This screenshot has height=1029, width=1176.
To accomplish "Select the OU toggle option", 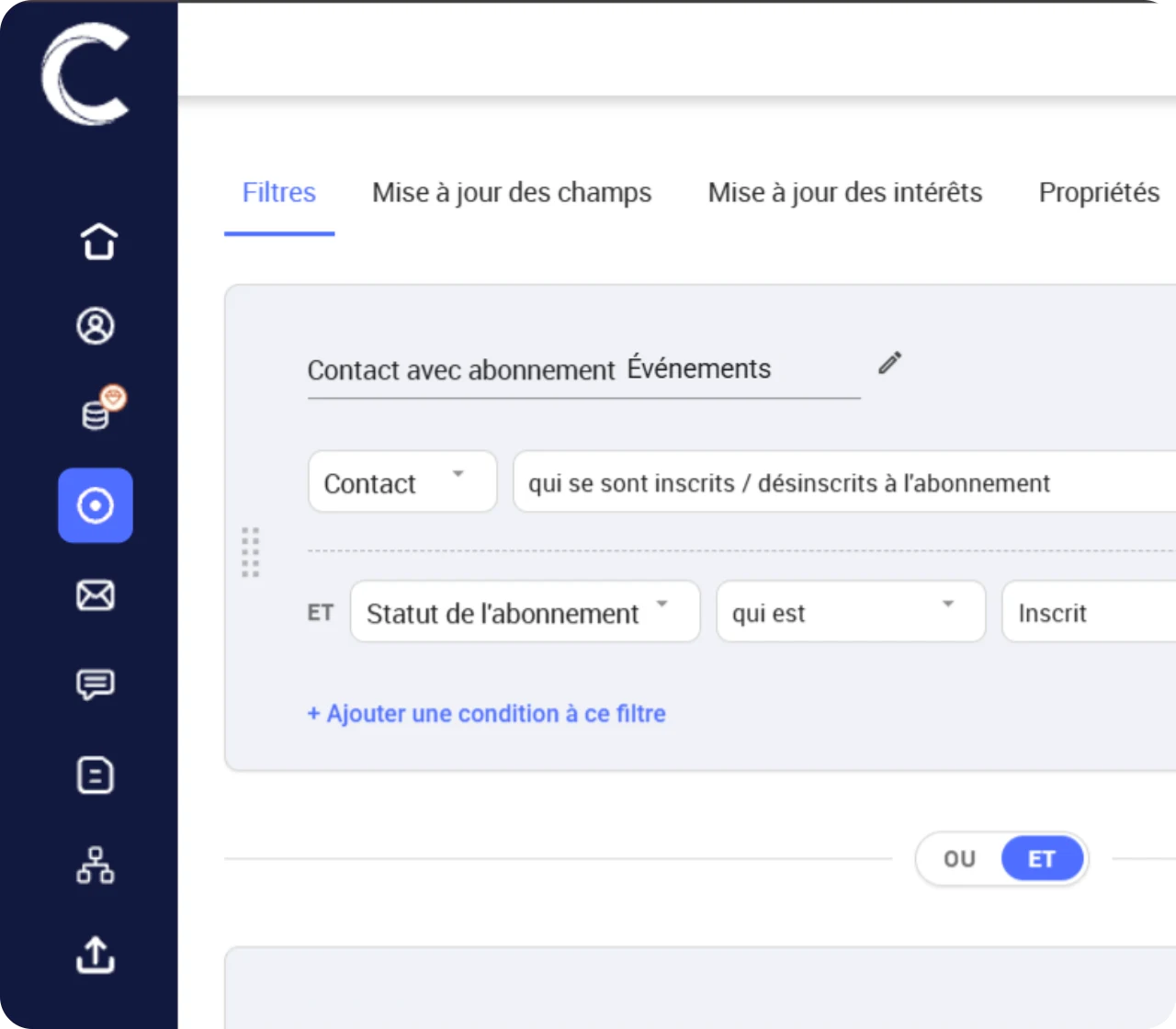I will coord(959,859).
